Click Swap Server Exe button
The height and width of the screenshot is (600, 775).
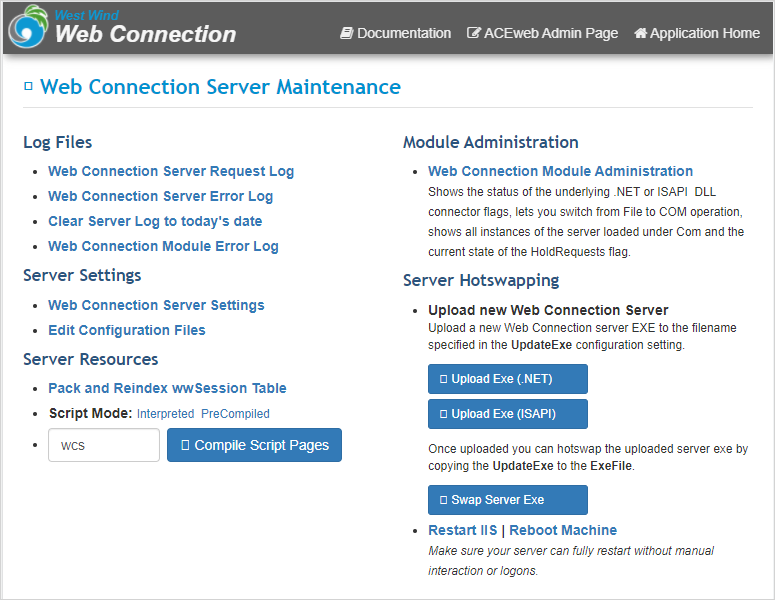click(508, 500)
